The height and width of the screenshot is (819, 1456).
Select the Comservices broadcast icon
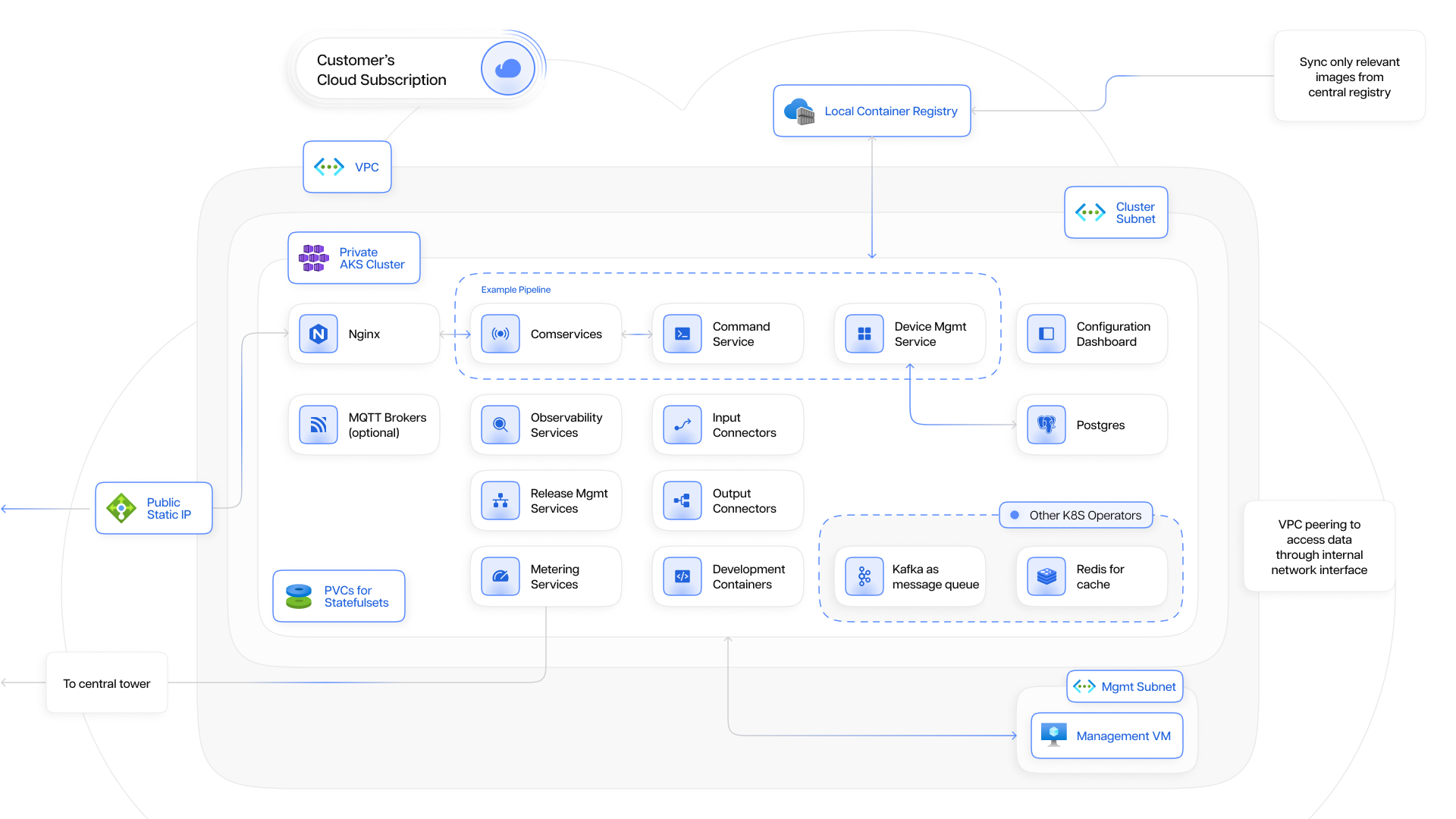[500, 334]
